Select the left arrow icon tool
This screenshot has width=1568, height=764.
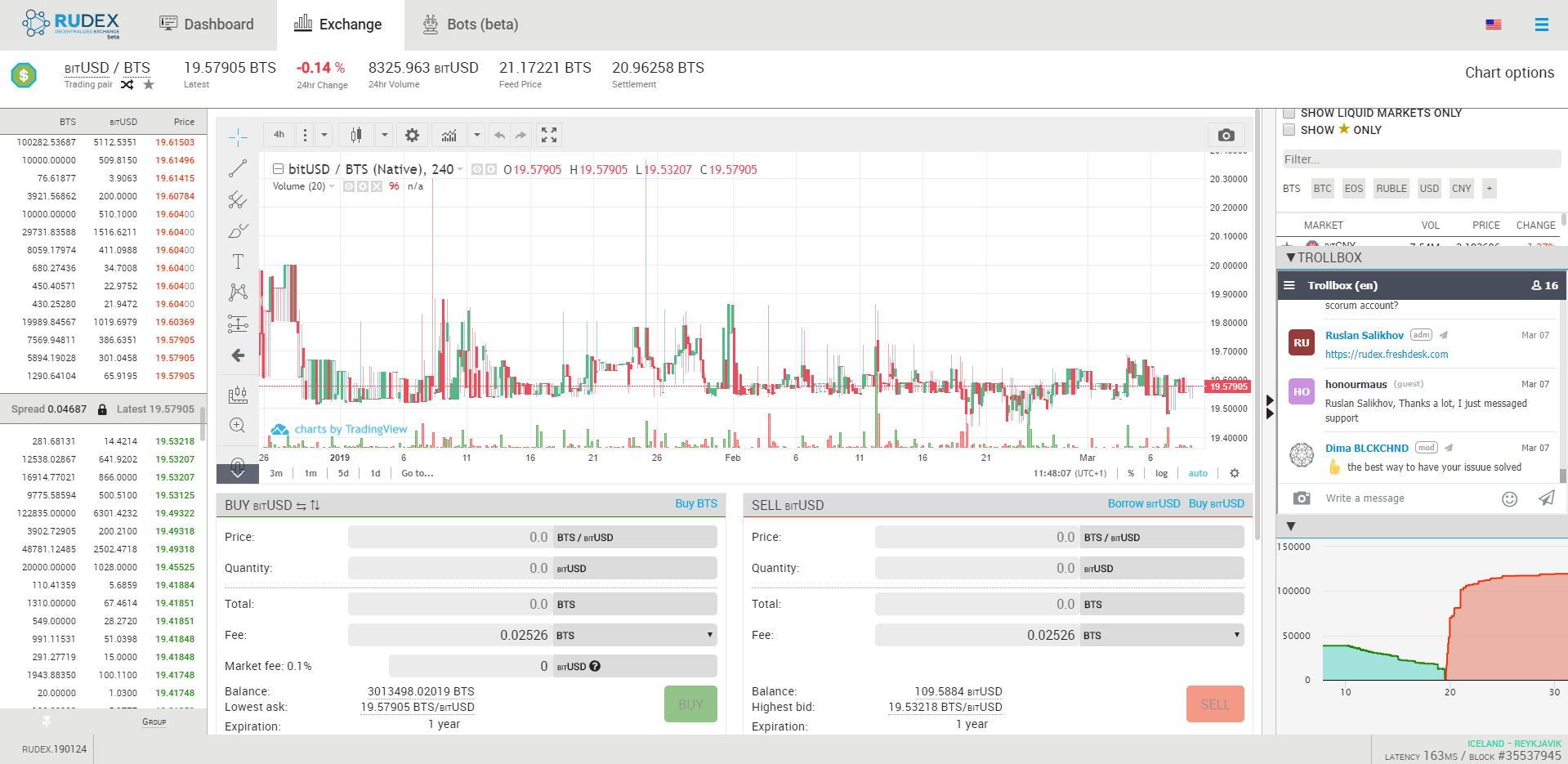pyautogui.click(x=238, y=355)
